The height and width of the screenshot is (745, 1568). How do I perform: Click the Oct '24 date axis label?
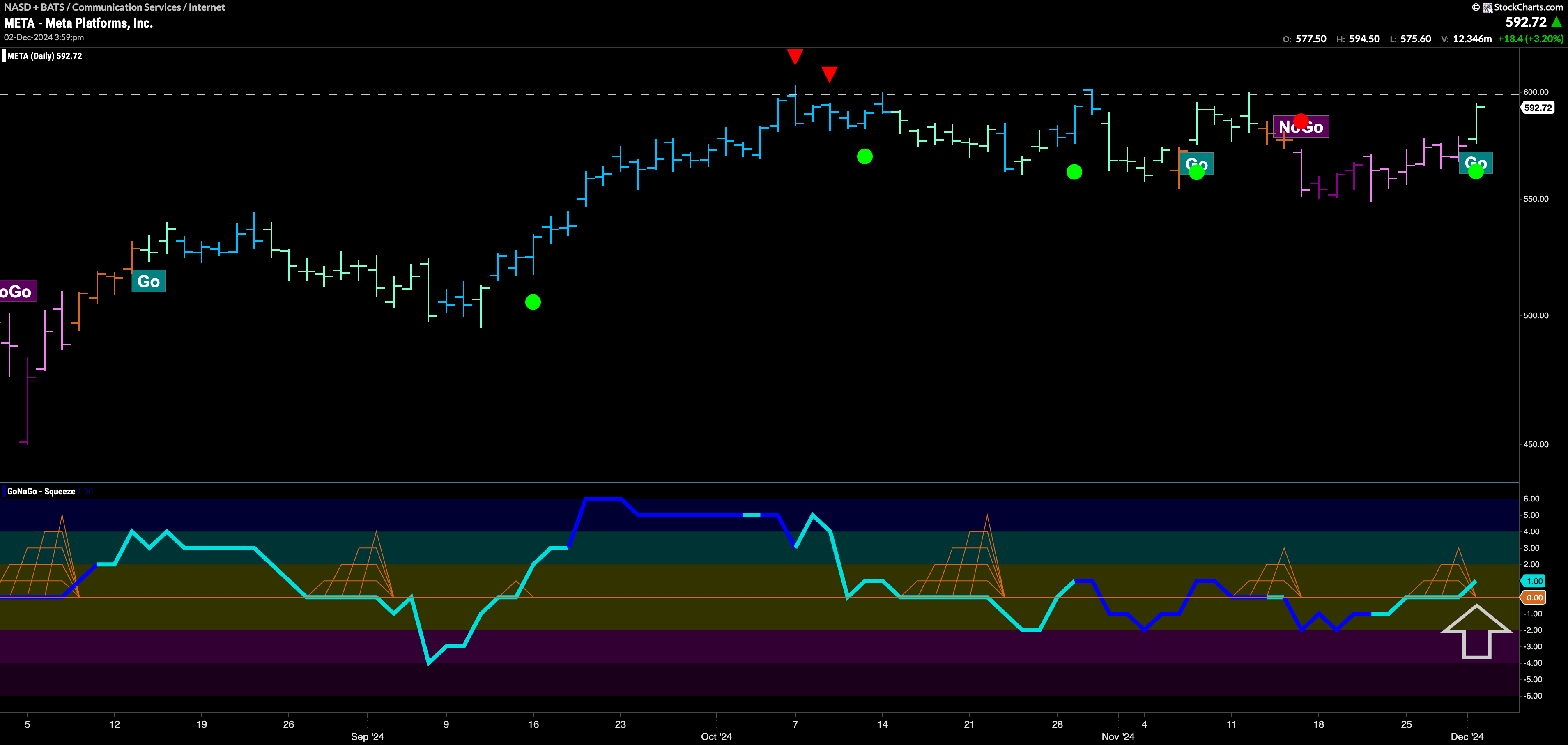[x=716, y=736]
